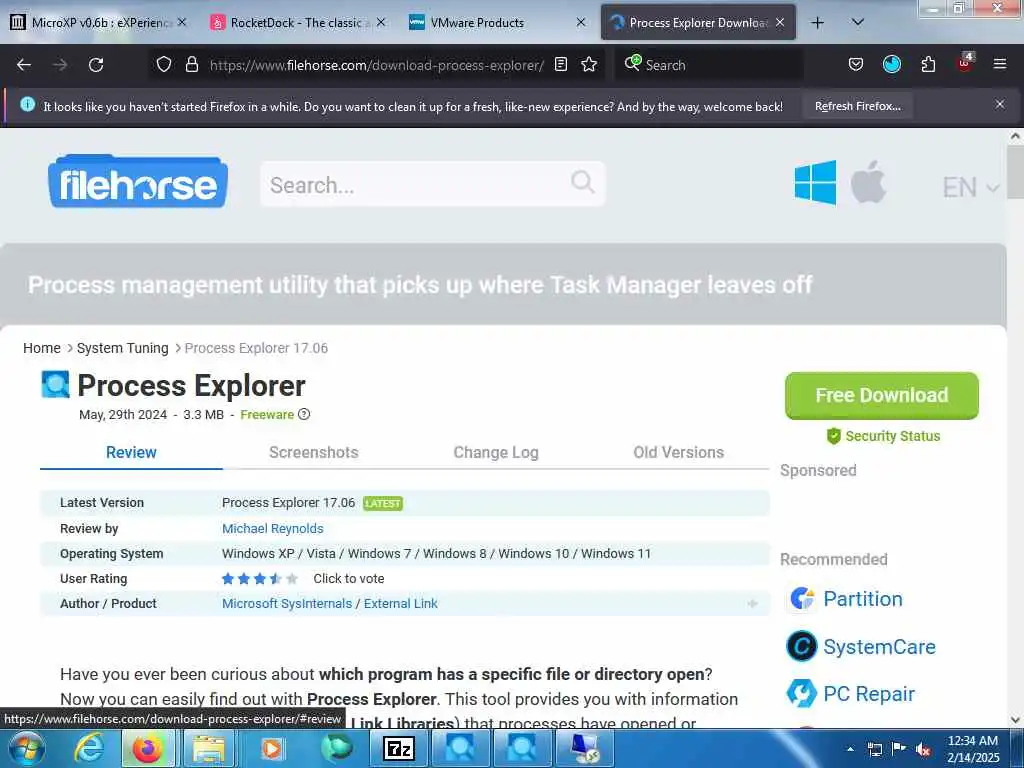Select the Process Explorer Download tab
Viewport: 1024px width, 768px height.
[697, 23]
